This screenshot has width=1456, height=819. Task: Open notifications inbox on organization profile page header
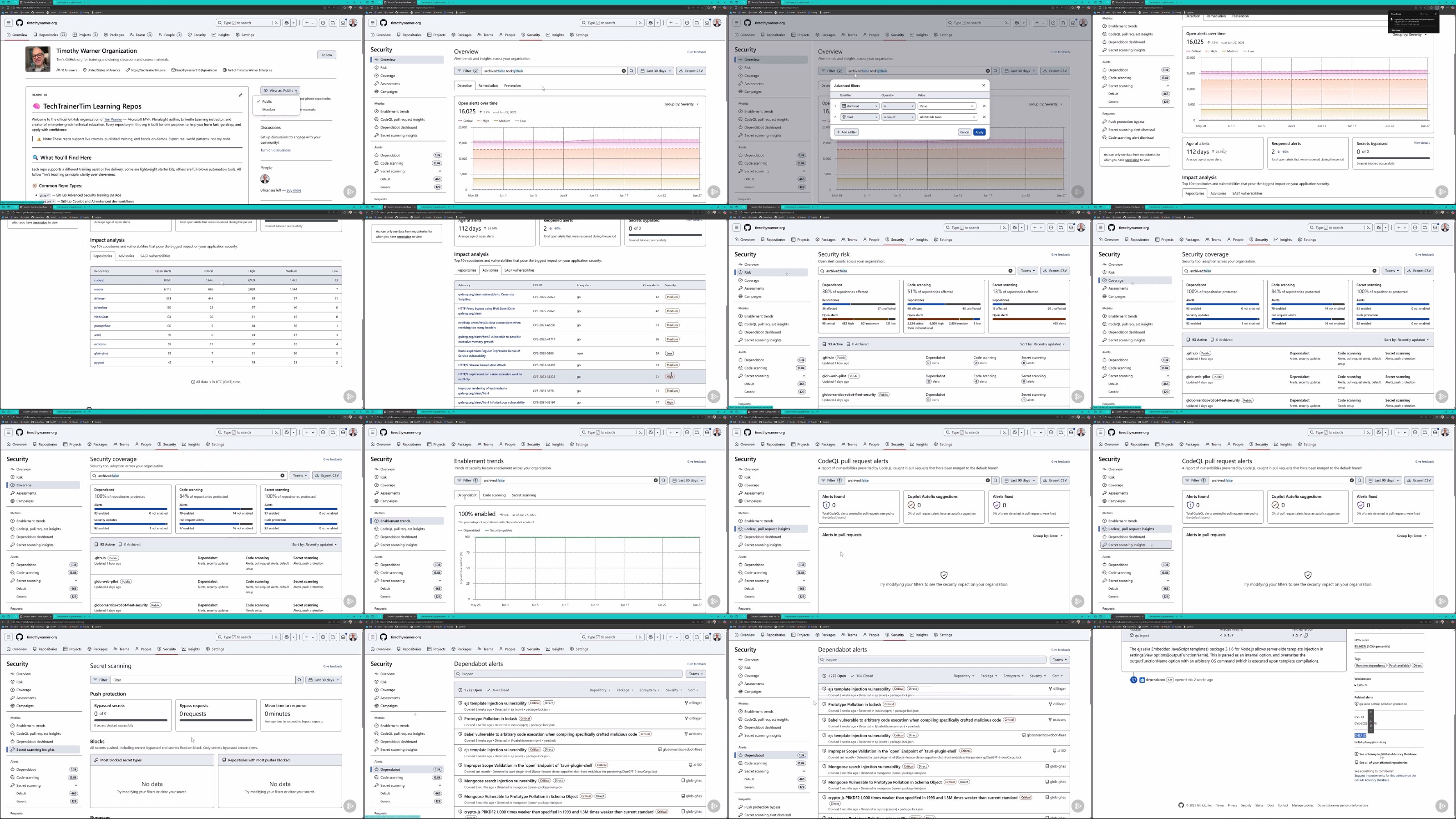click(x=343, y=23)
